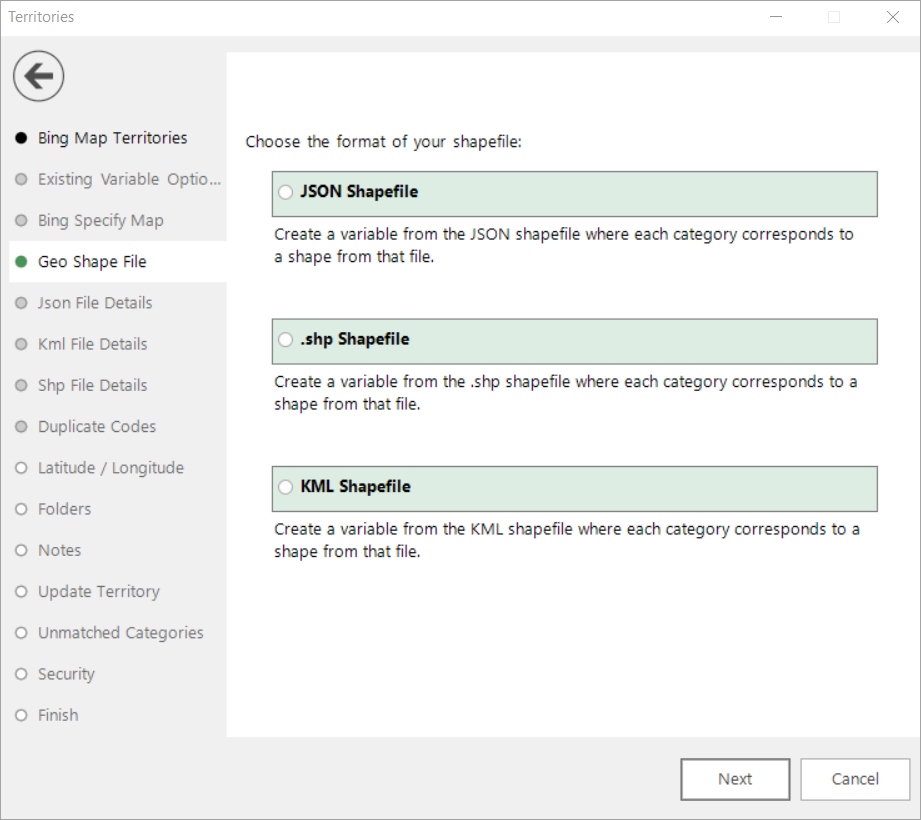Open the Existing Variable Options step
The width and height of the screenshot is (921, 820).
point(128,179)
